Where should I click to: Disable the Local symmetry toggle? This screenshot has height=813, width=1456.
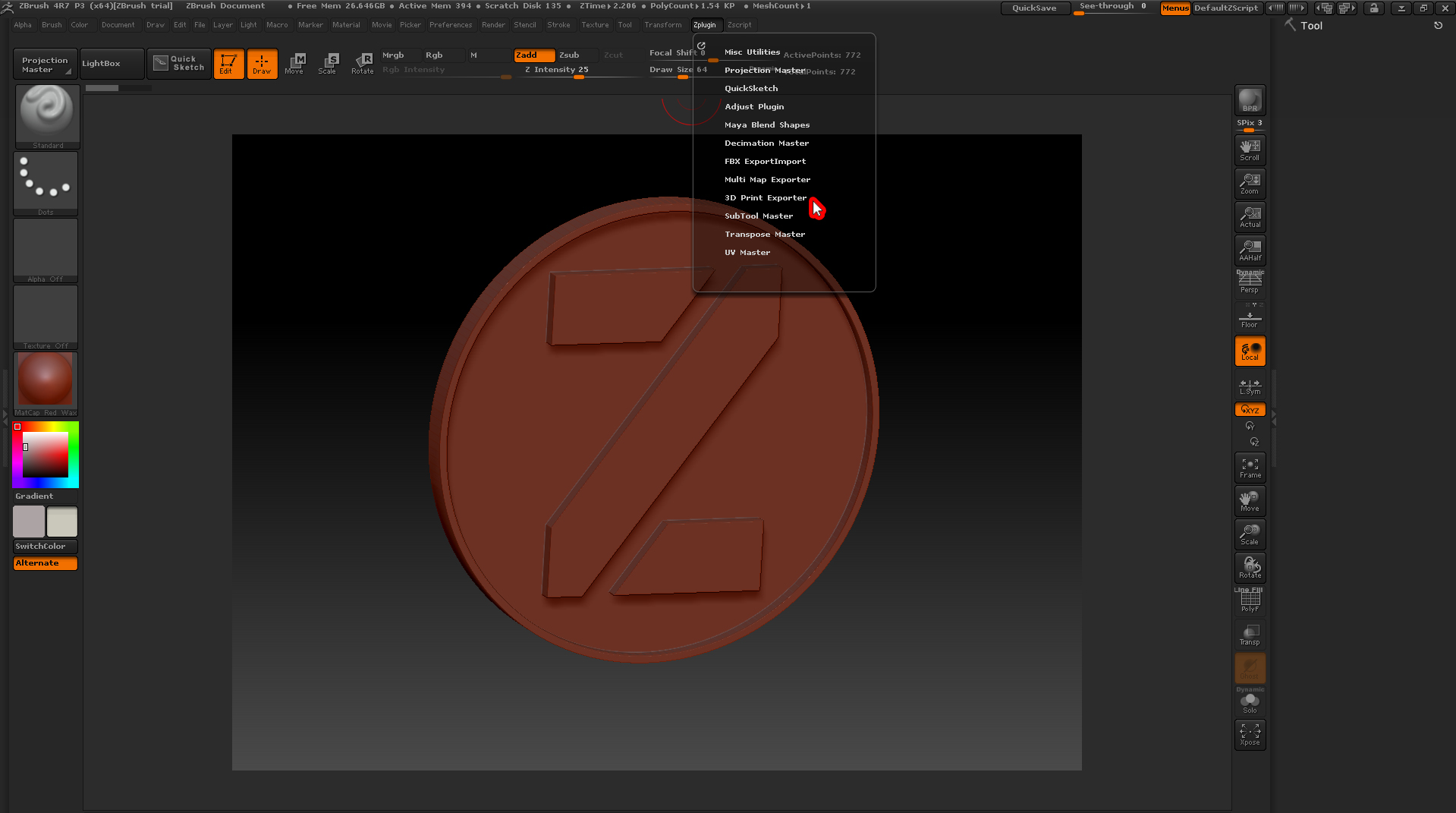[x=1250, y=351]
